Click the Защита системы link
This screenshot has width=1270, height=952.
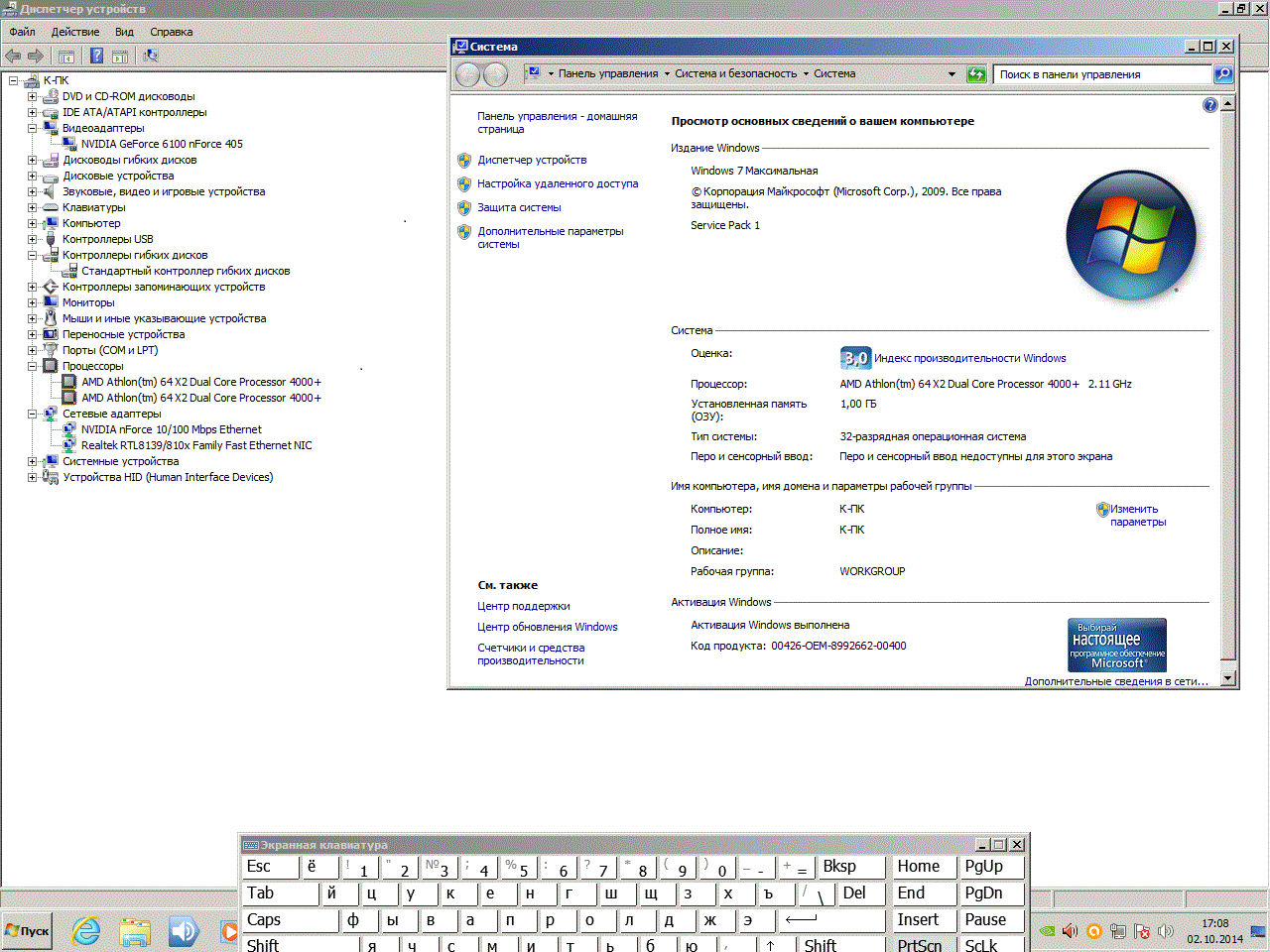point(519,207)
